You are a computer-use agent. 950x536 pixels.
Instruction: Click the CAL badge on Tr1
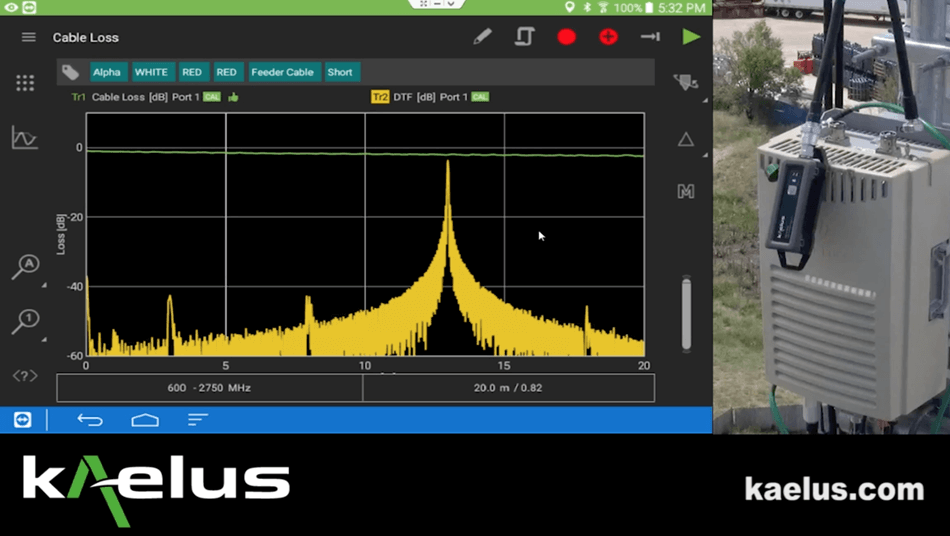(212, 97)
